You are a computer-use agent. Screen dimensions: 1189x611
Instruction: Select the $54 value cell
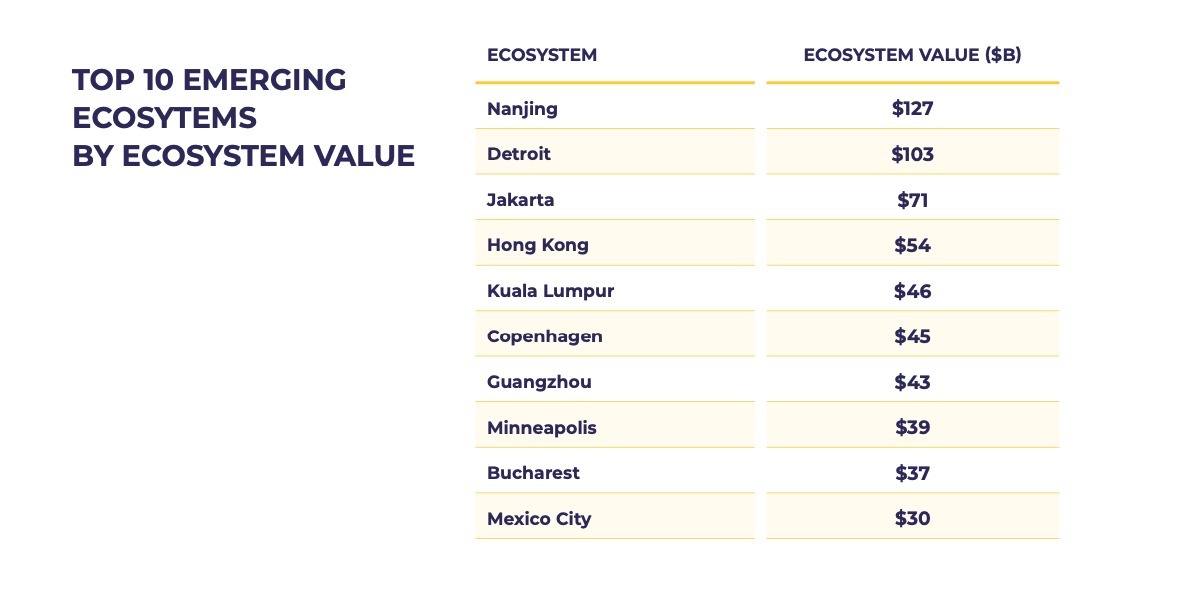912,245
